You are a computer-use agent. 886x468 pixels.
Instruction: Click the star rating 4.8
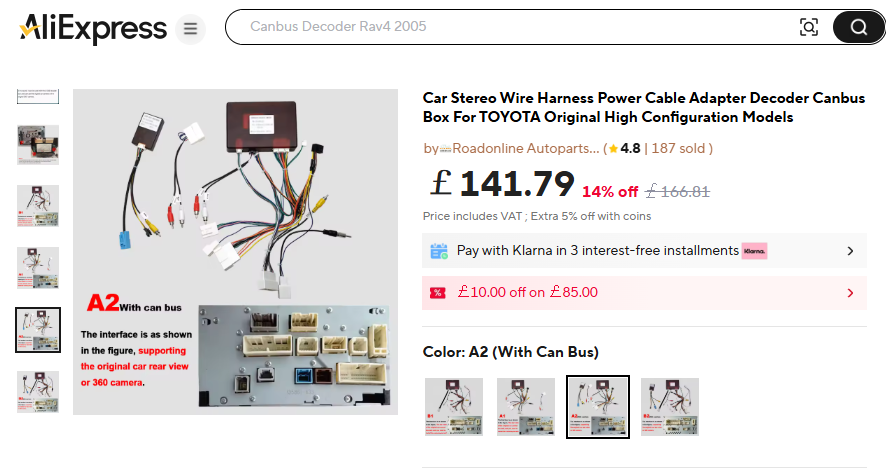coord(624,149)
